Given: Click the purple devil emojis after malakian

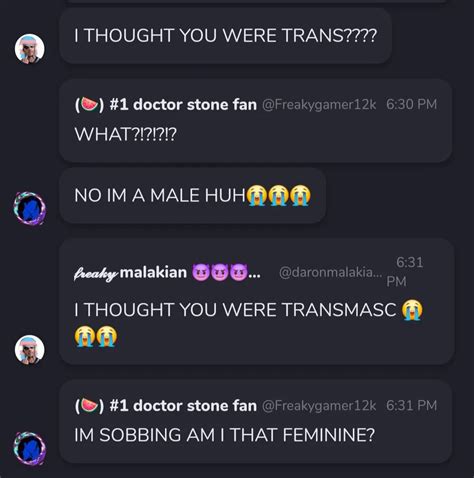Looking at the screenshot, I should (x=220, y=272).
